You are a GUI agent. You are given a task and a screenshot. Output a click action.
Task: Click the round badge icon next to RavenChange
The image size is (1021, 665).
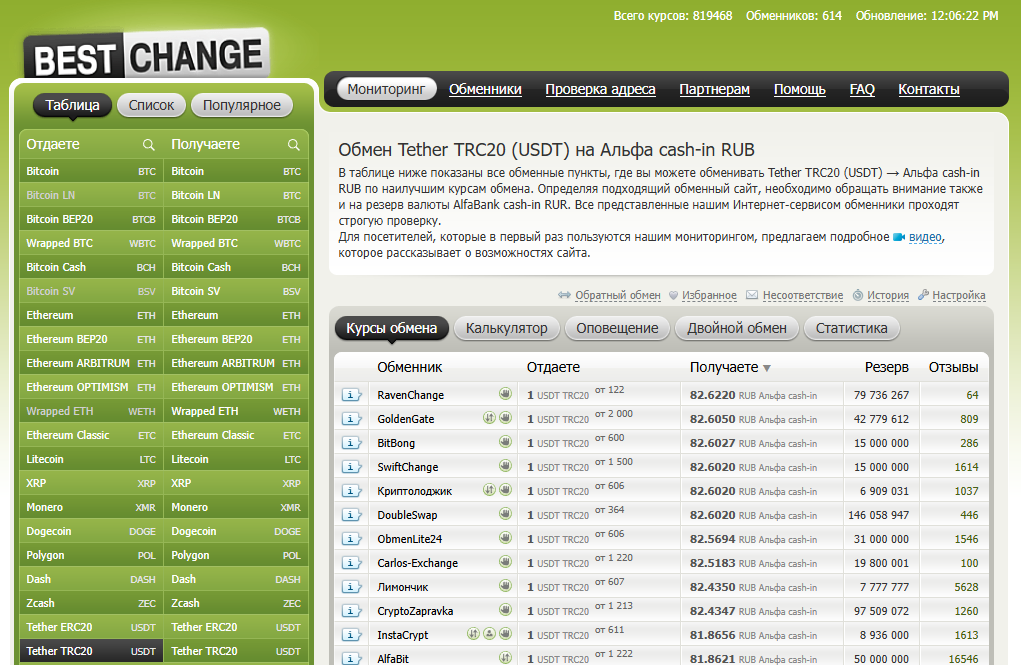[505, 393]
